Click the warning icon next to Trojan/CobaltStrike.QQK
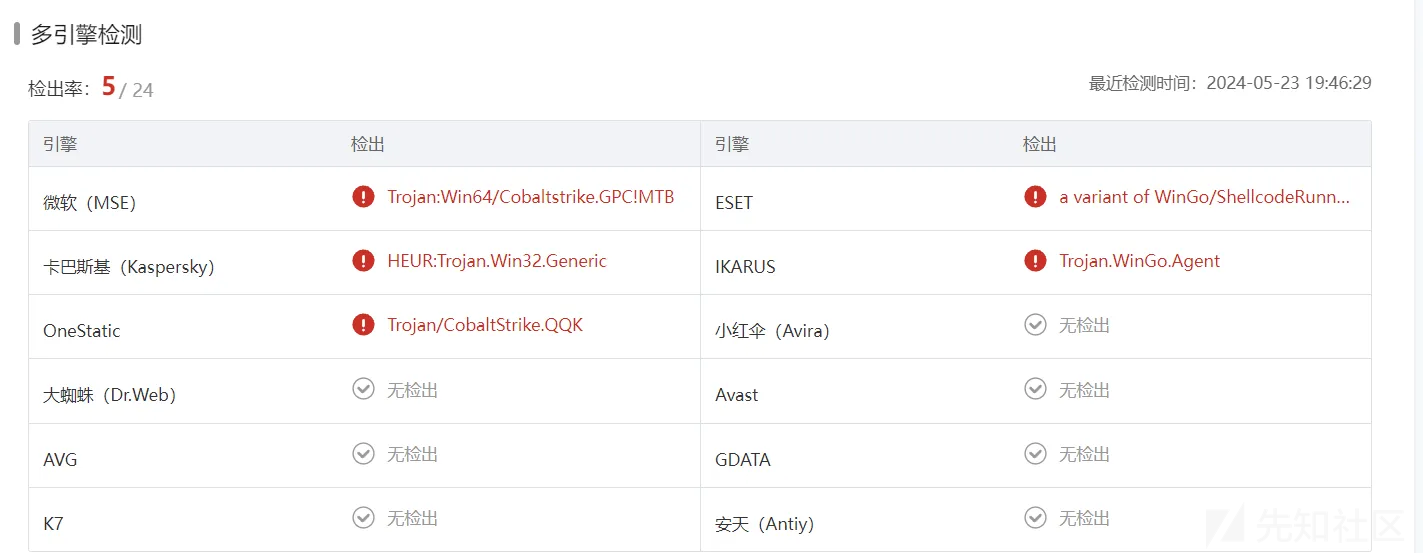The width and height of the screenshot is (1423, 553). (363, 325)
